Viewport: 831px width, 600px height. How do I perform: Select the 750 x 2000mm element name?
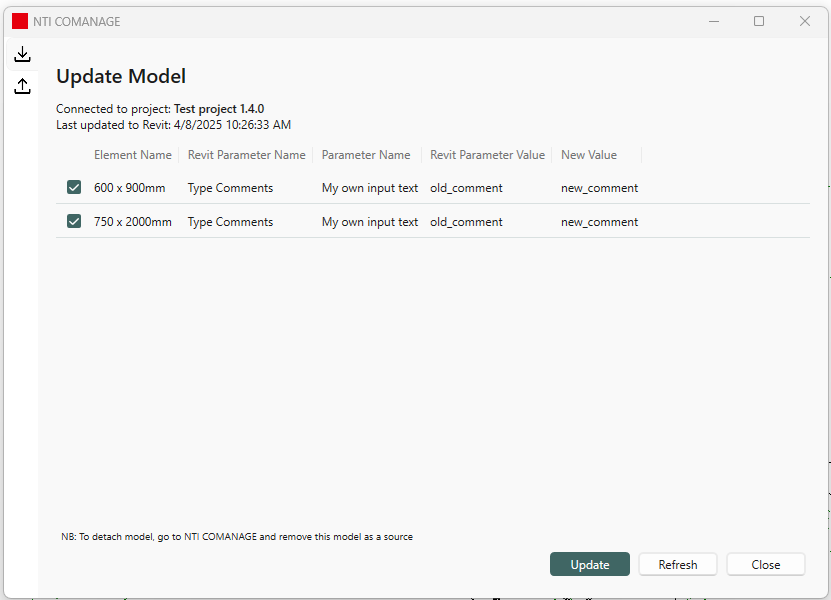[x=133, y=222]
